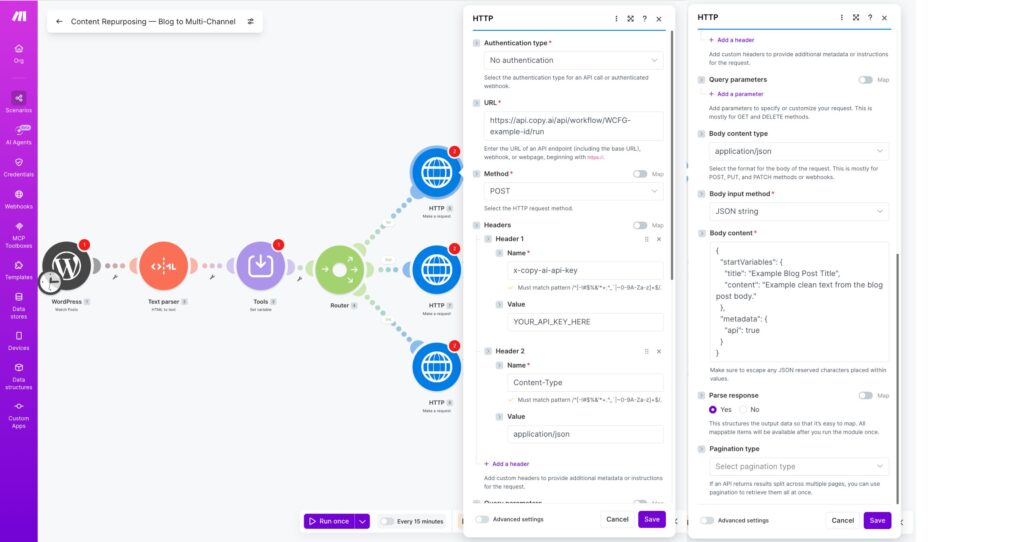Expand left HTTP panel to fullscreen

tap(630, 19)
